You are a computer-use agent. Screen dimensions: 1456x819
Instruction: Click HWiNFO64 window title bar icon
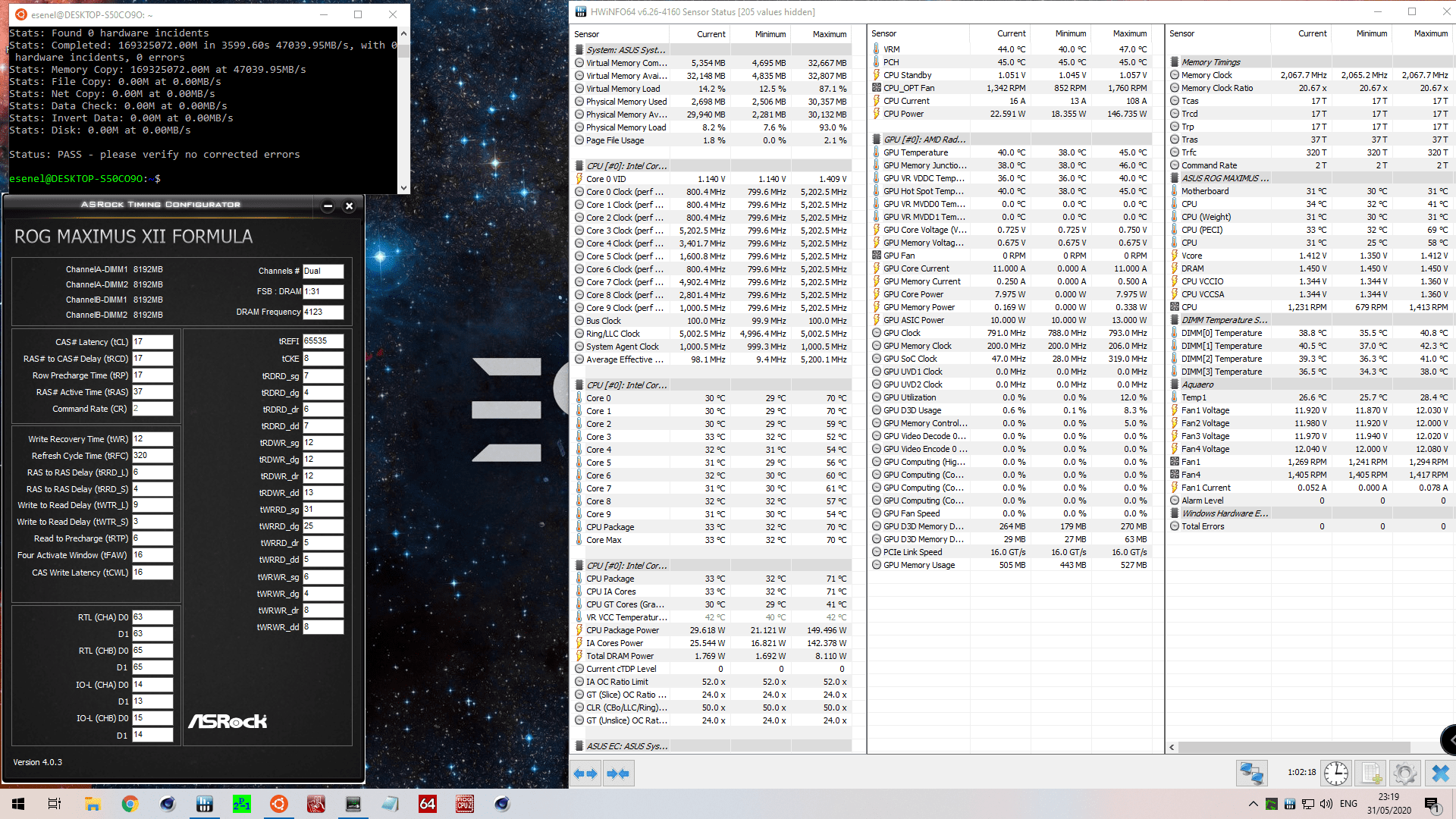tap(581, 11)
